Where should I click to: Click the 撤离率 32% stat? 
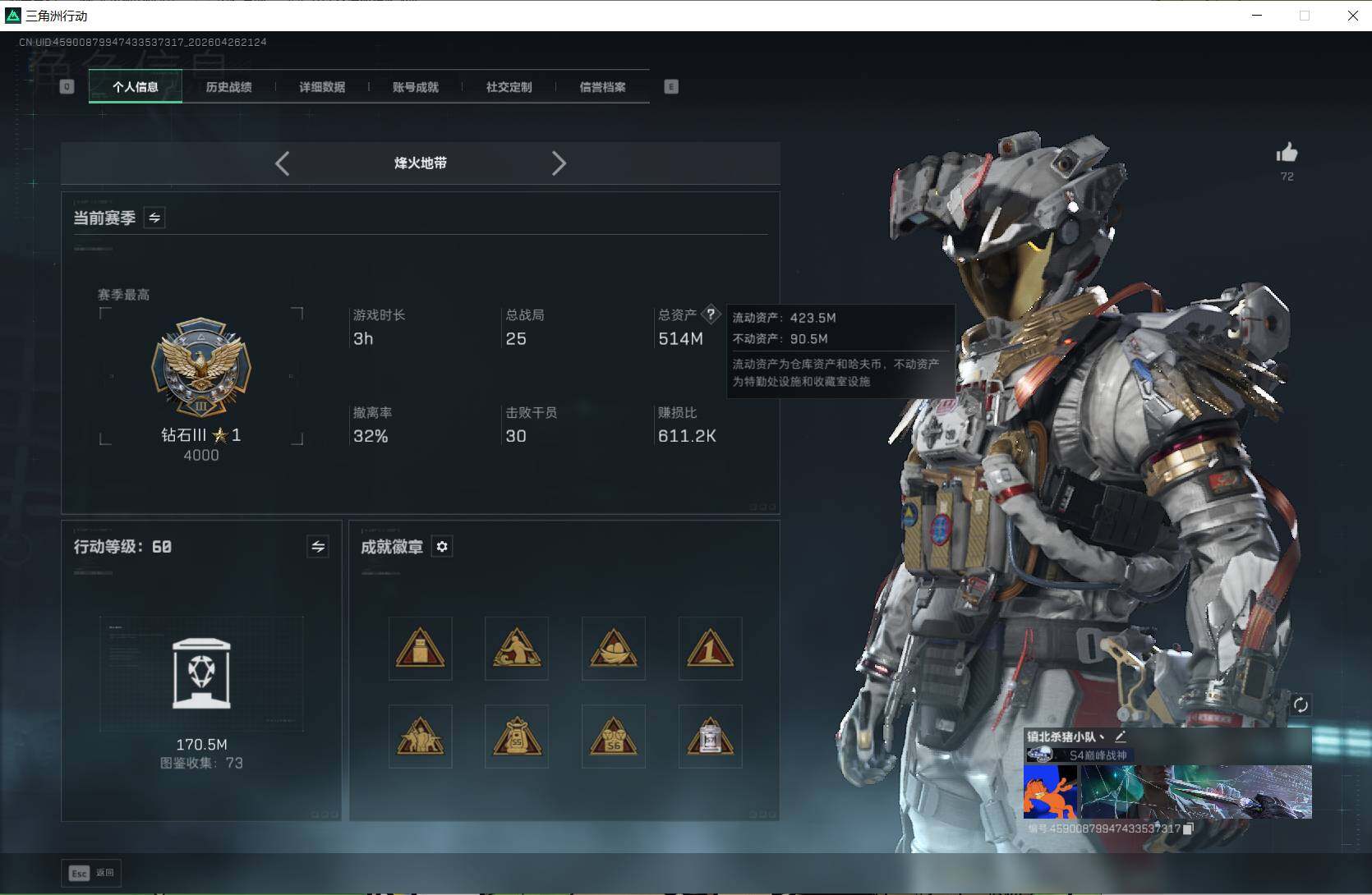[x=373, y=425]
